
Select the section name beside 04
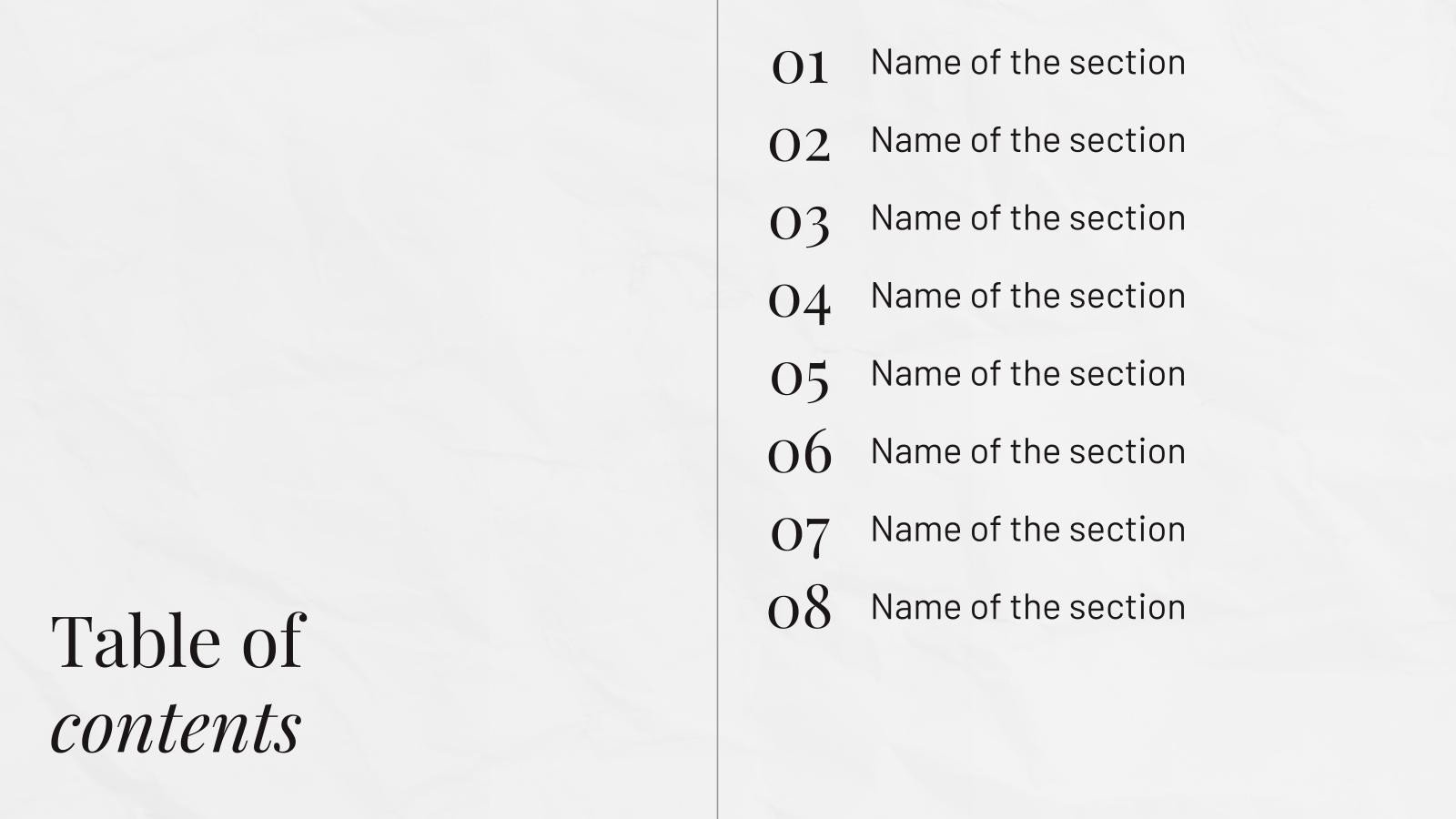[1027, 296]
